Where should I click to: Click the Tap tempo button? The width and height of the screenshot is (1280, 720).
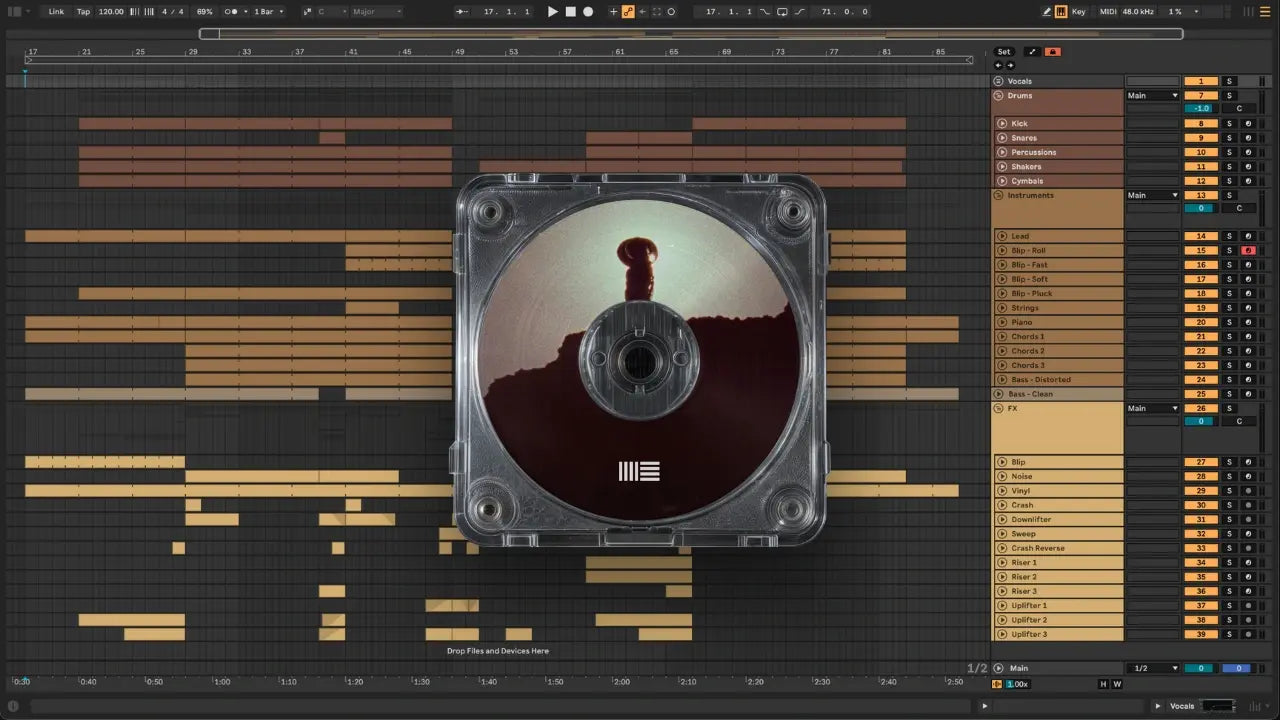point(84,12)
